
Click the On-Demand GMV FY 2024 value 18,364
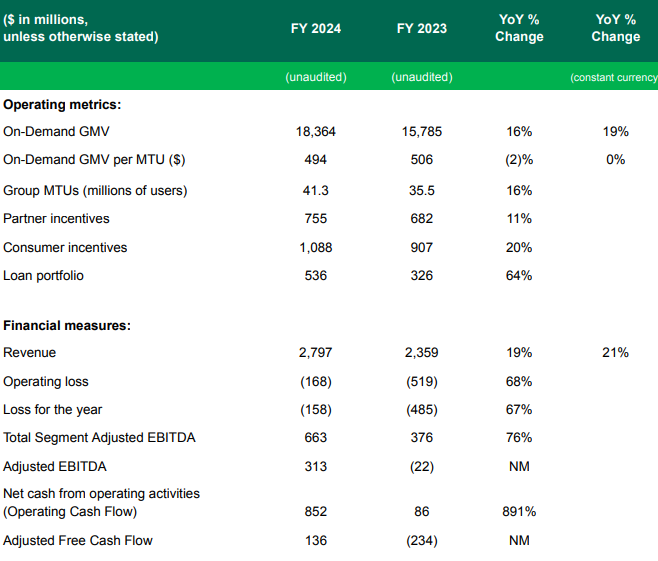tap(312, 131)
